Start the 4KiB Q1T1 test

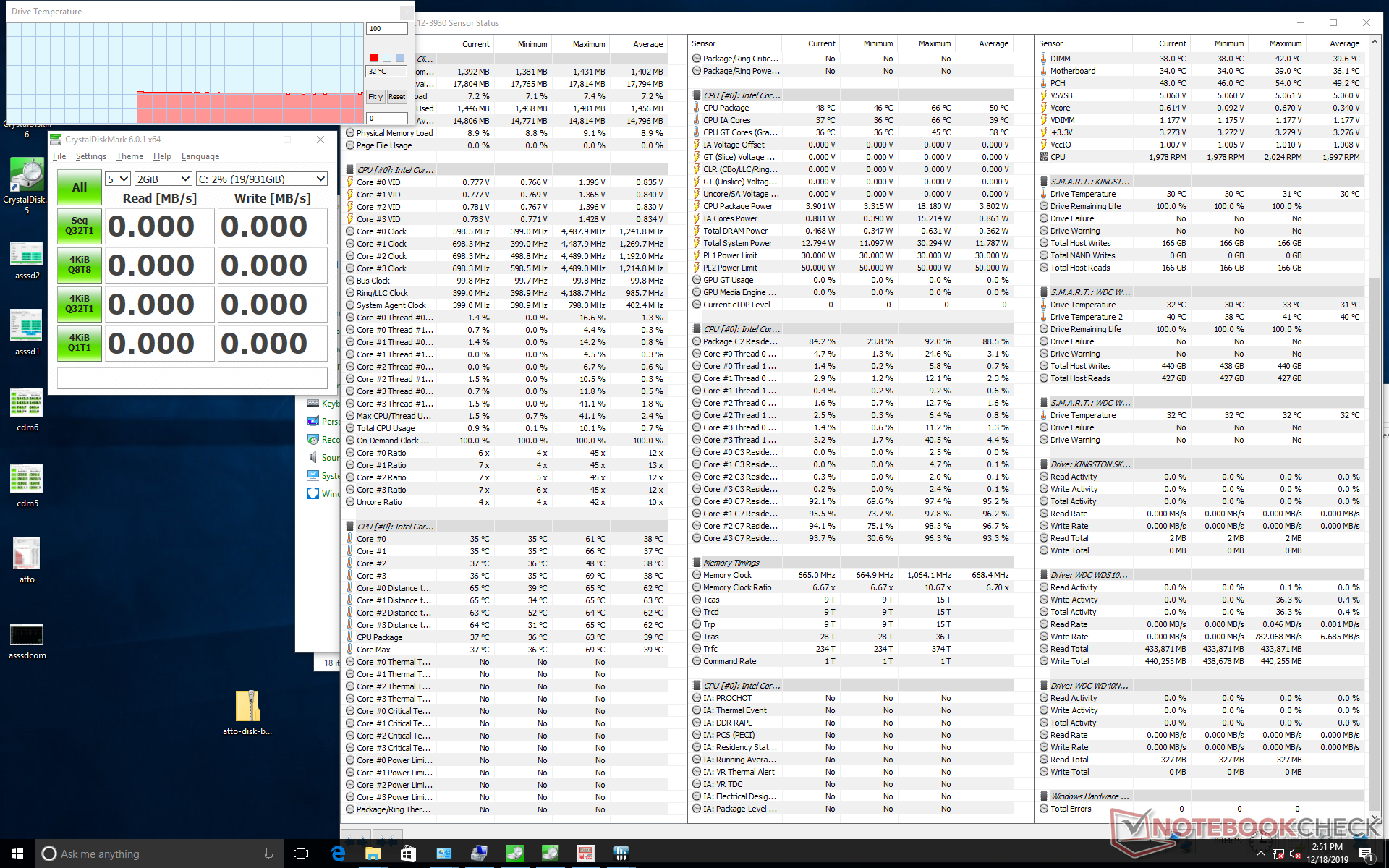(80, 343)
